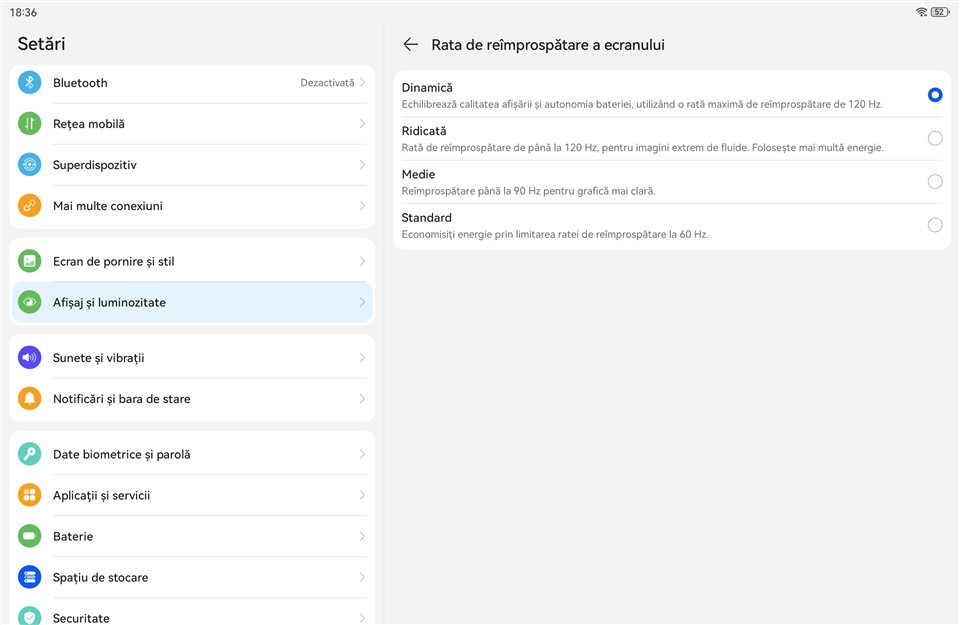The width and height of the screenshot is (960, 625).
Task: Open the Afișaj și luminozitate menu item
Action: click(x=190, y=303)
